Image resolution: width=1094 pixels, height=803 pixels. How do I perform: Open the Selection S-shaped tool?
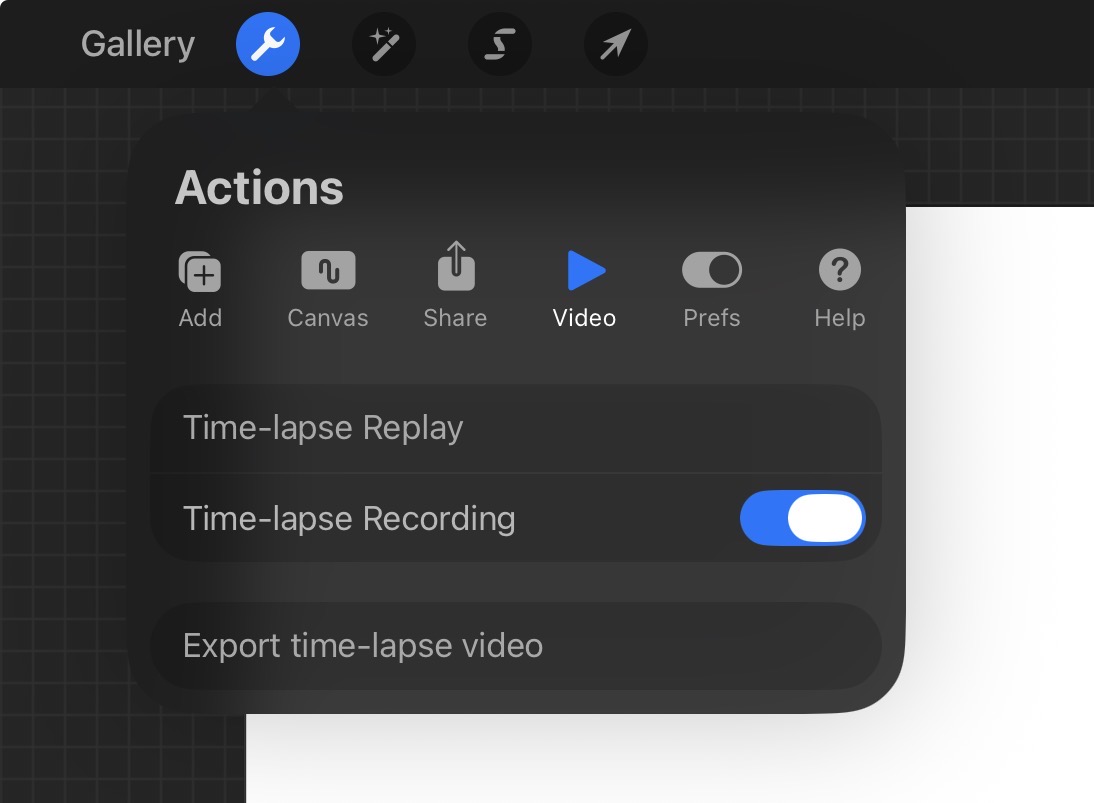(x=500, y=44)
